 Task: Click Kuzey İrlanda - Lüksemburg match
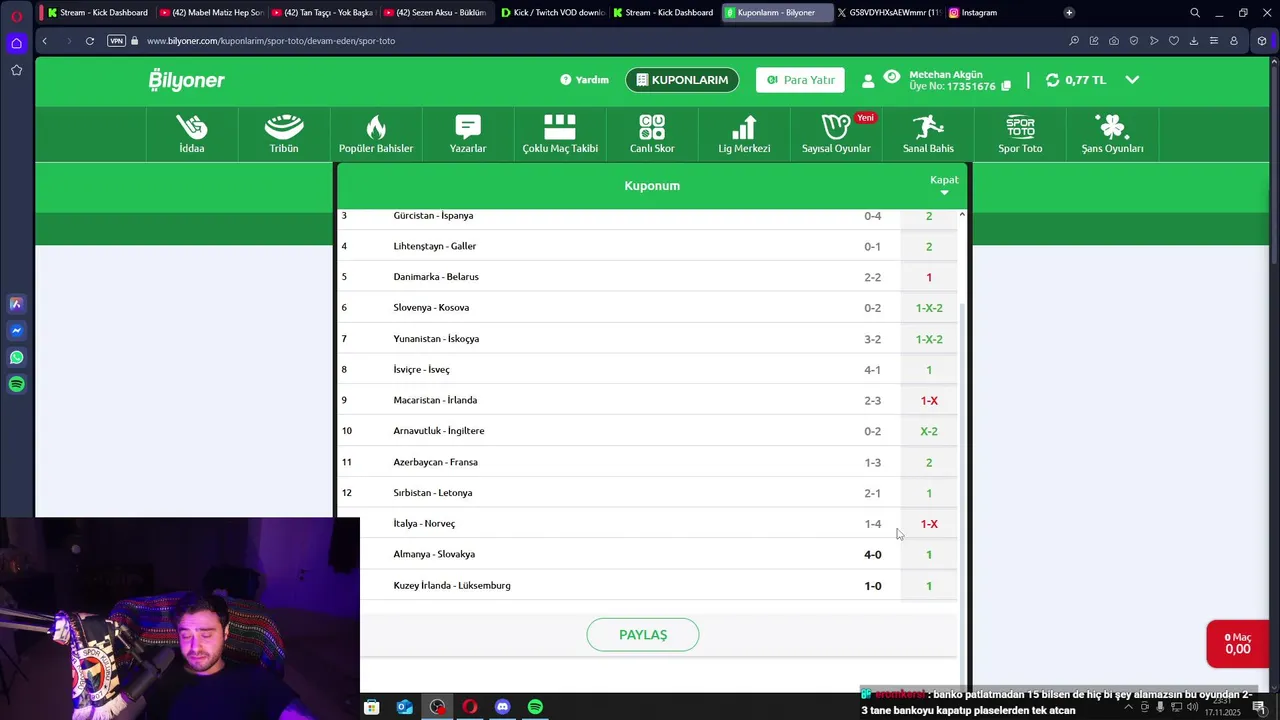[x=452, y=585]
